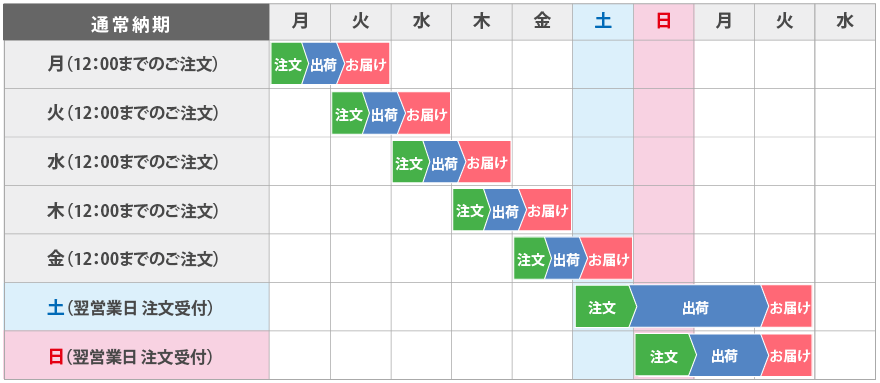Image resolution: width=880 pixels, height=383 pixels.
Task: Click the first 月 column header
Action: [300, 22]
